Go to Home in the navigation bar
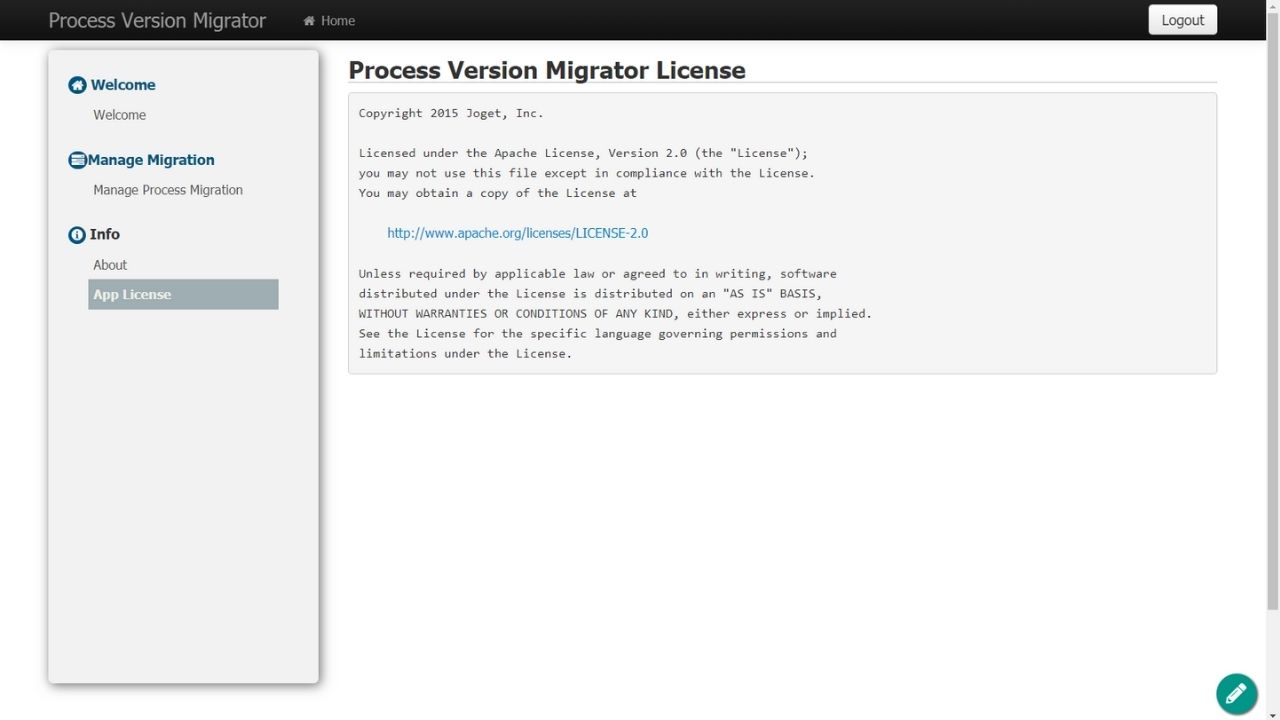 click(329, 21)
